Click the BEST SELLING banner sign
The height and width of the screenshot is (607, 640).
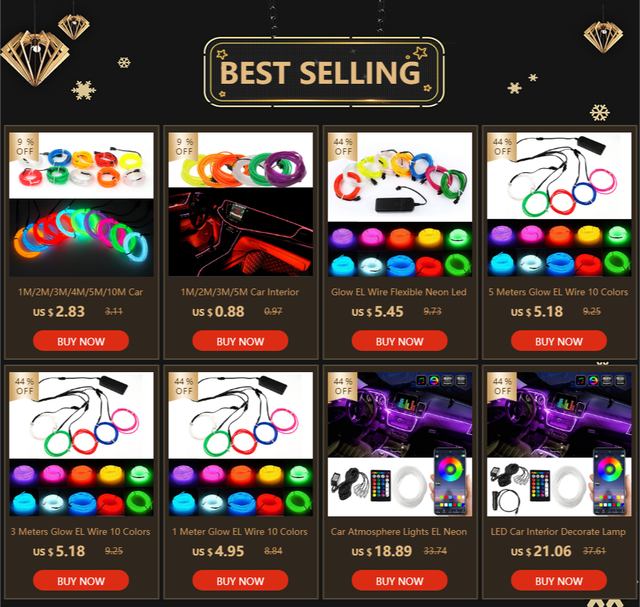coord(324,72)
